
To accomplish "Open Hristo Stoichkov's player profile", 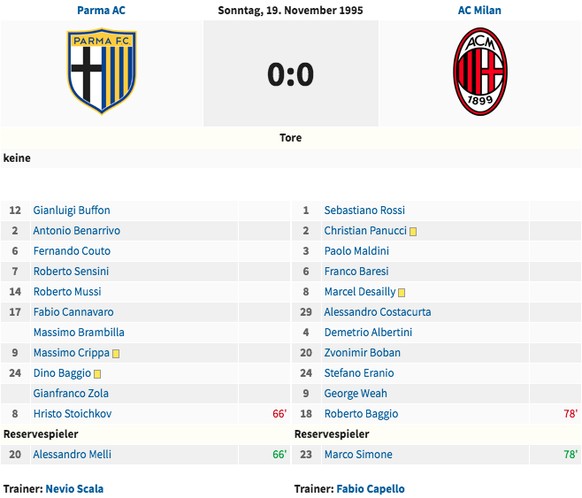I will (x=72, y=413).
